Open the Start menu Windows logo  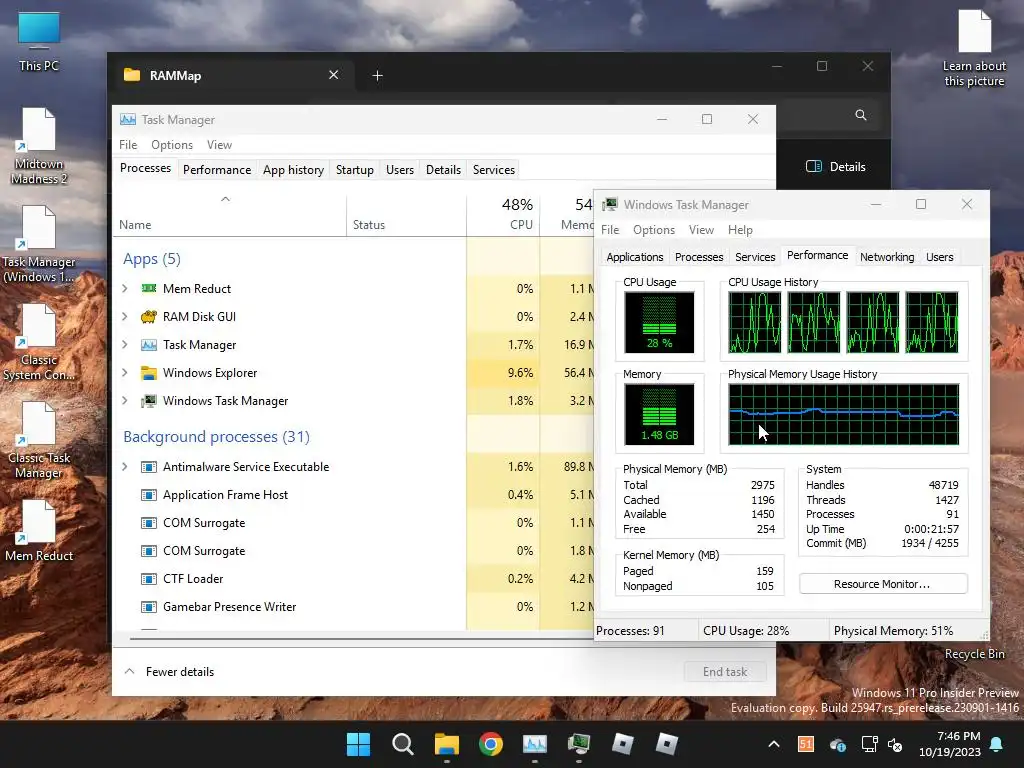coord(358,744)
